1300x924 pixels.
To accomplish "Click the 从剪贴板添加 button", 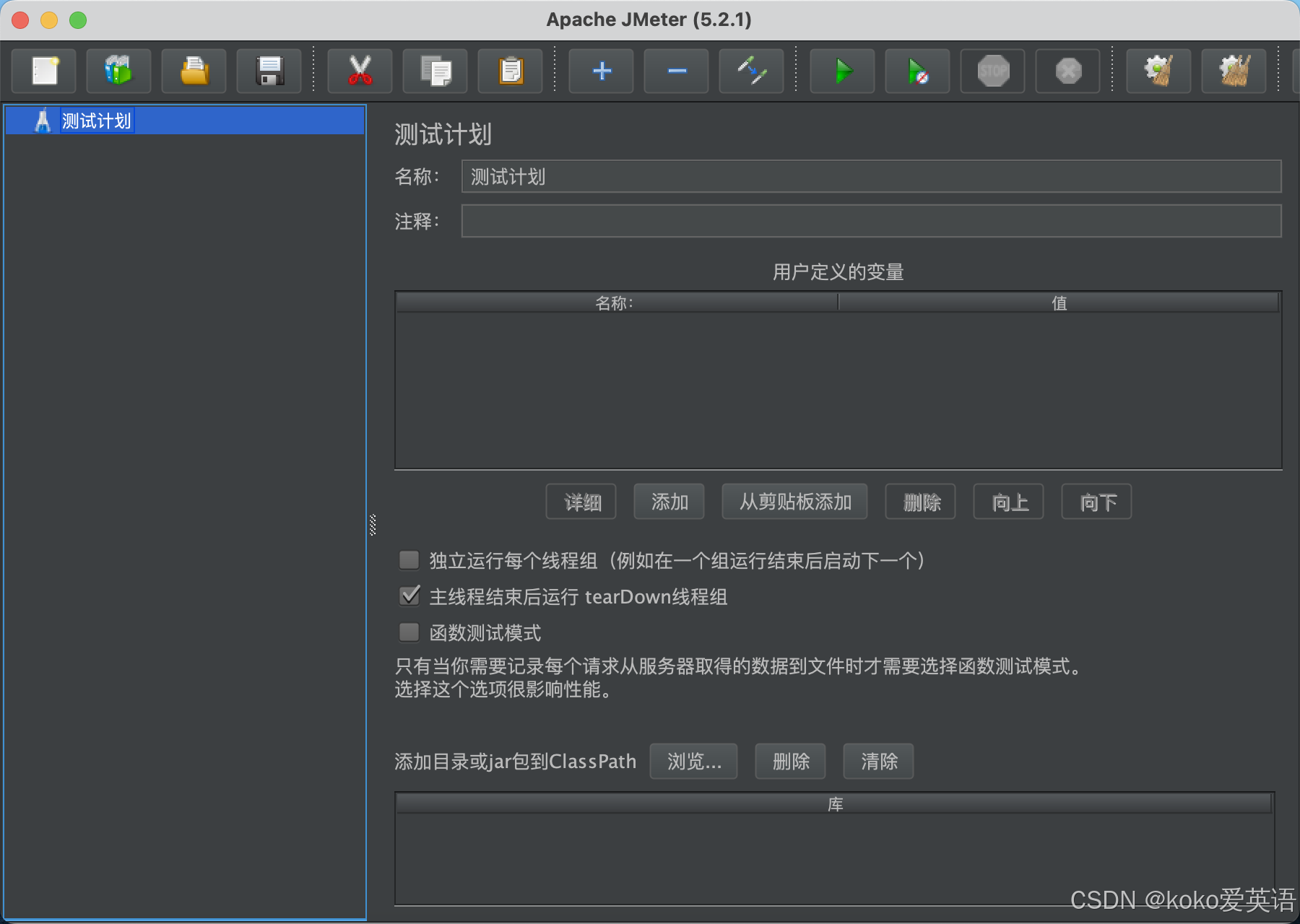I will (795, 502).
